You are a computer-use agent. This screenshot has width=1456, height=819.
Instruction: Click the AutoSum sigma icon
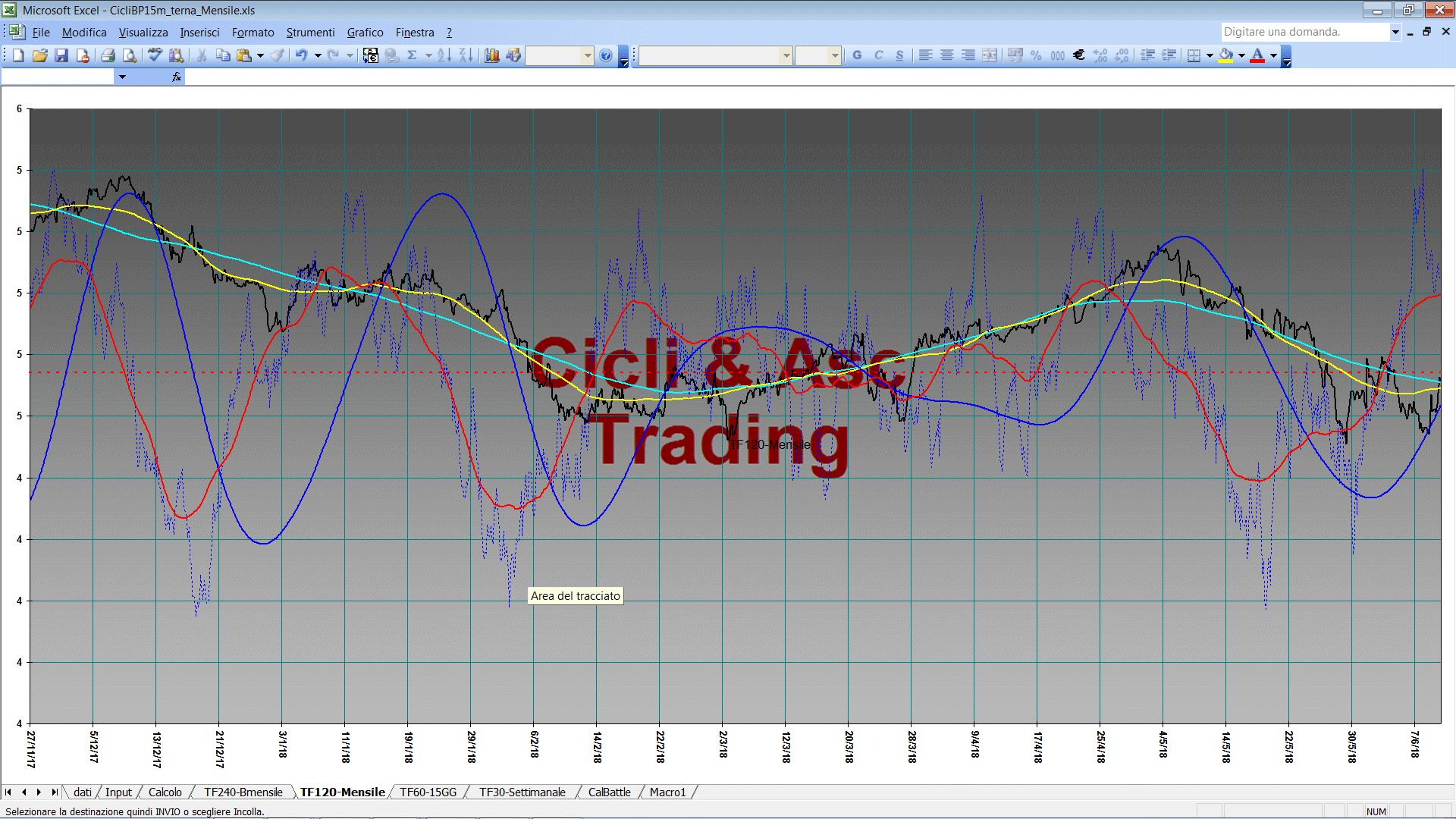(412, 55)
